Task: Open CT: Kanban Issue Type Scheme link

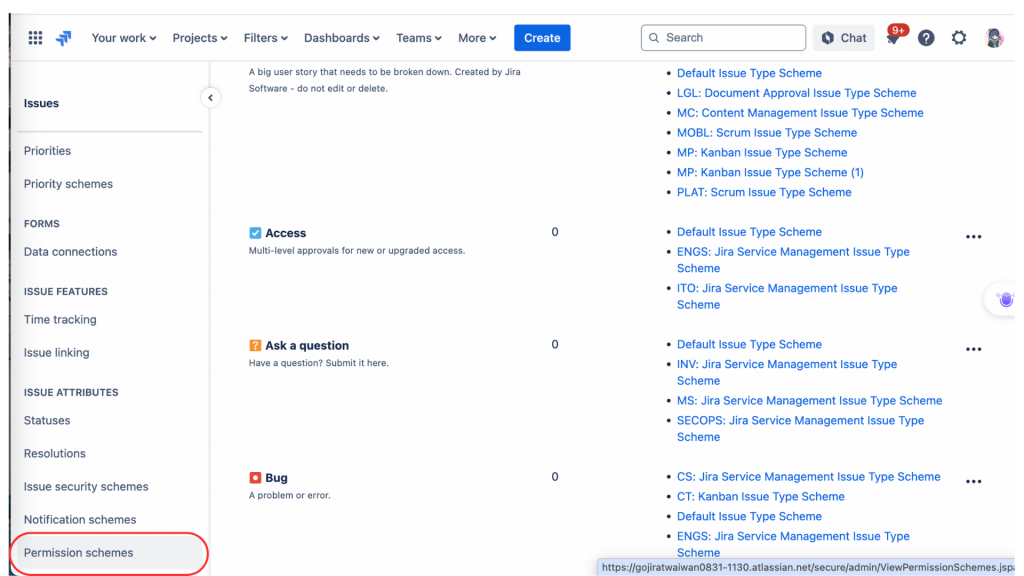Action: point(760,497)
